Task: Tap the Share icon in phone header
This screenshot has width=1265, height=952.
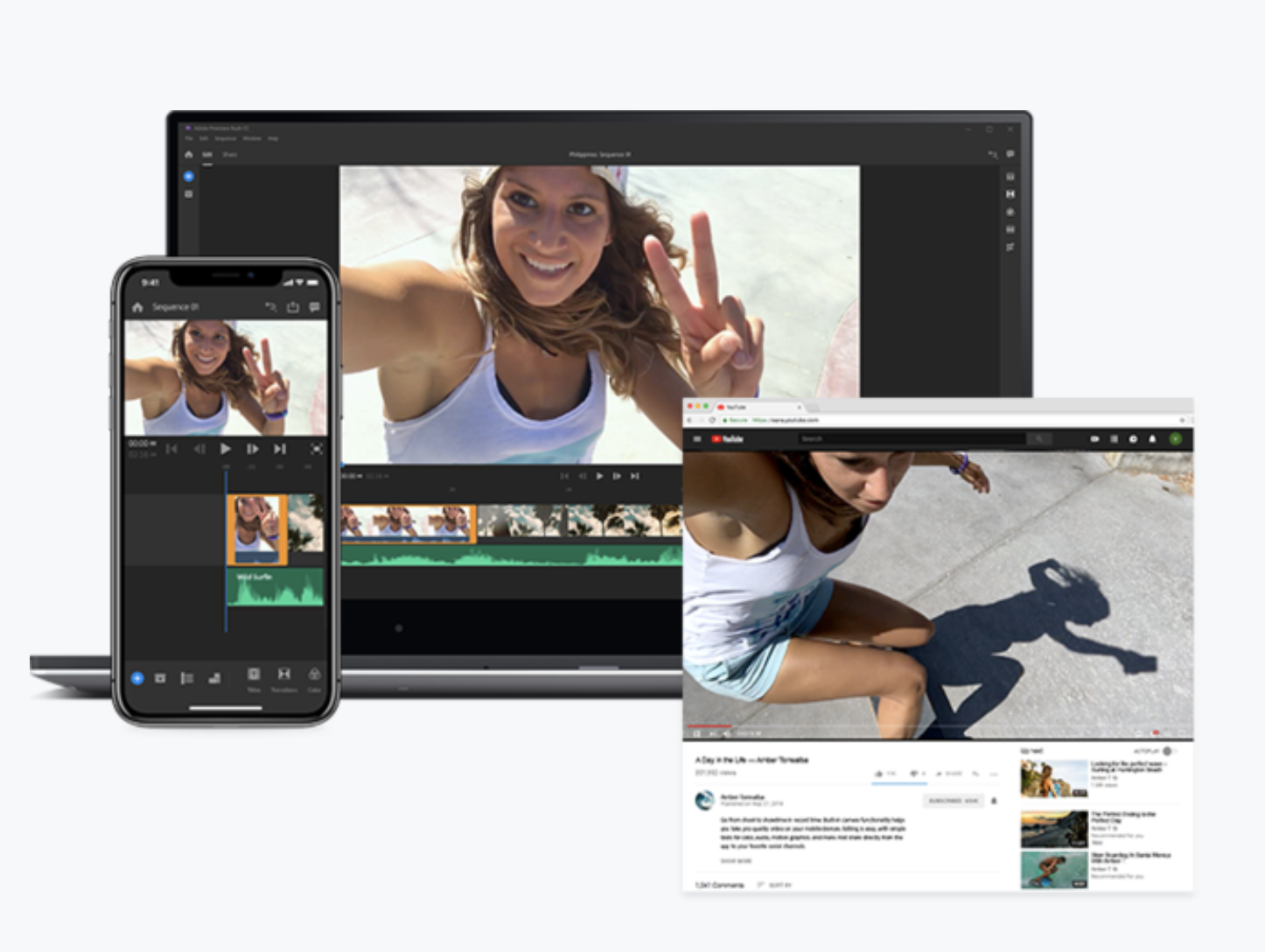Action: [292, 307]
